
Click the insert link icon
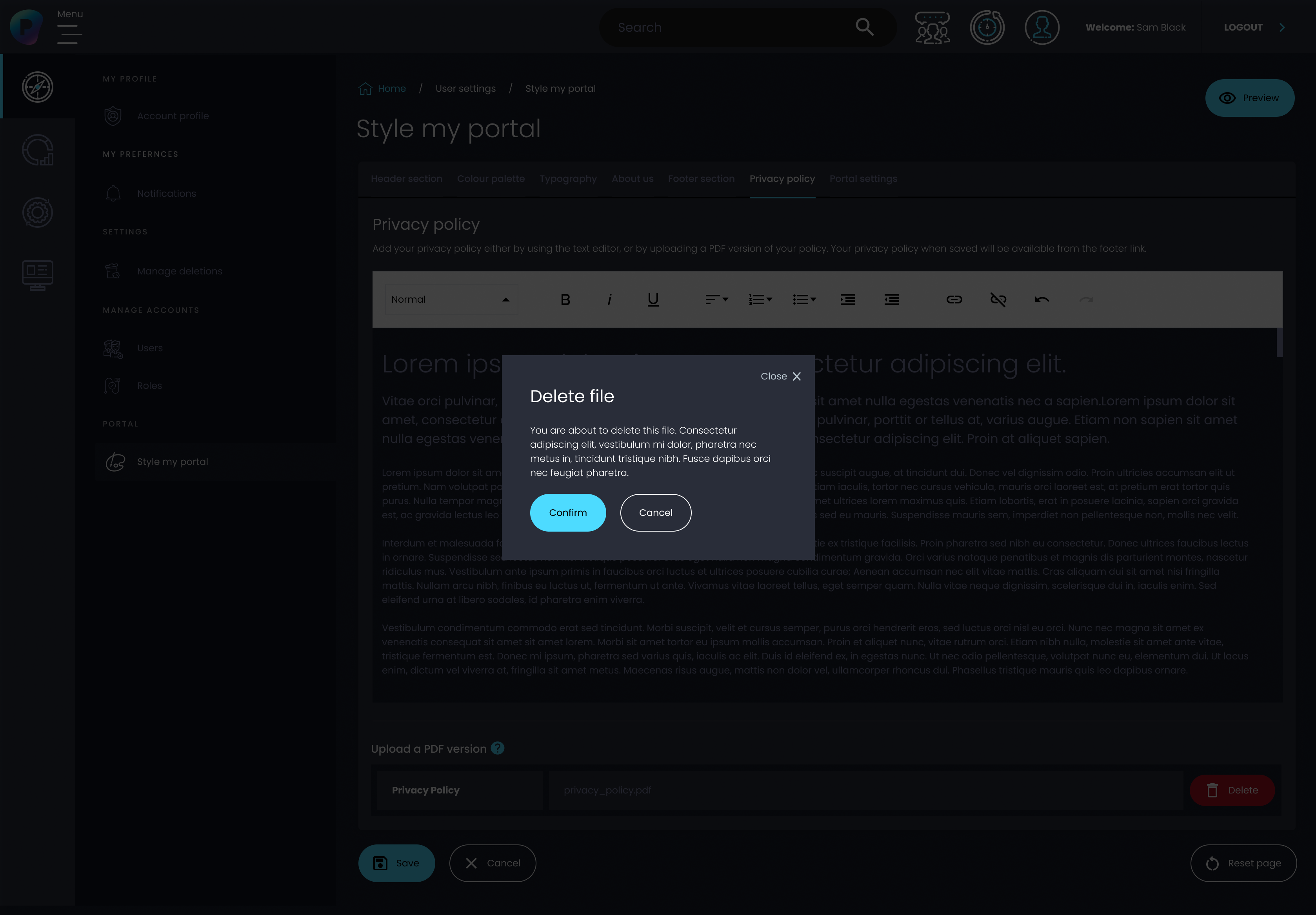[x=954, y=300]
